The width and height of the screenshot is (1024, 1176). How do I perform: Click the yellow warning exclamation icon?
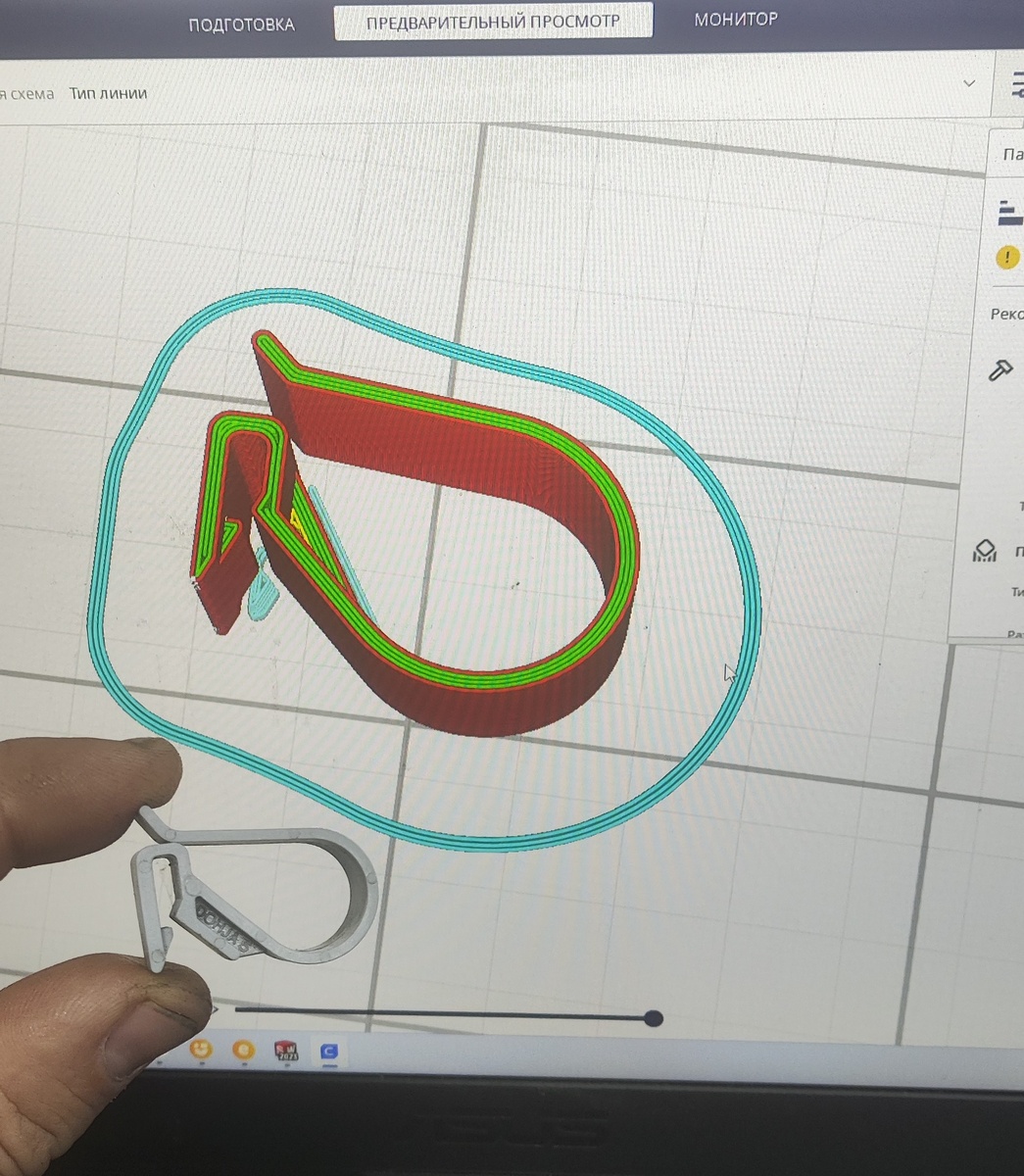click(1007, 257)
